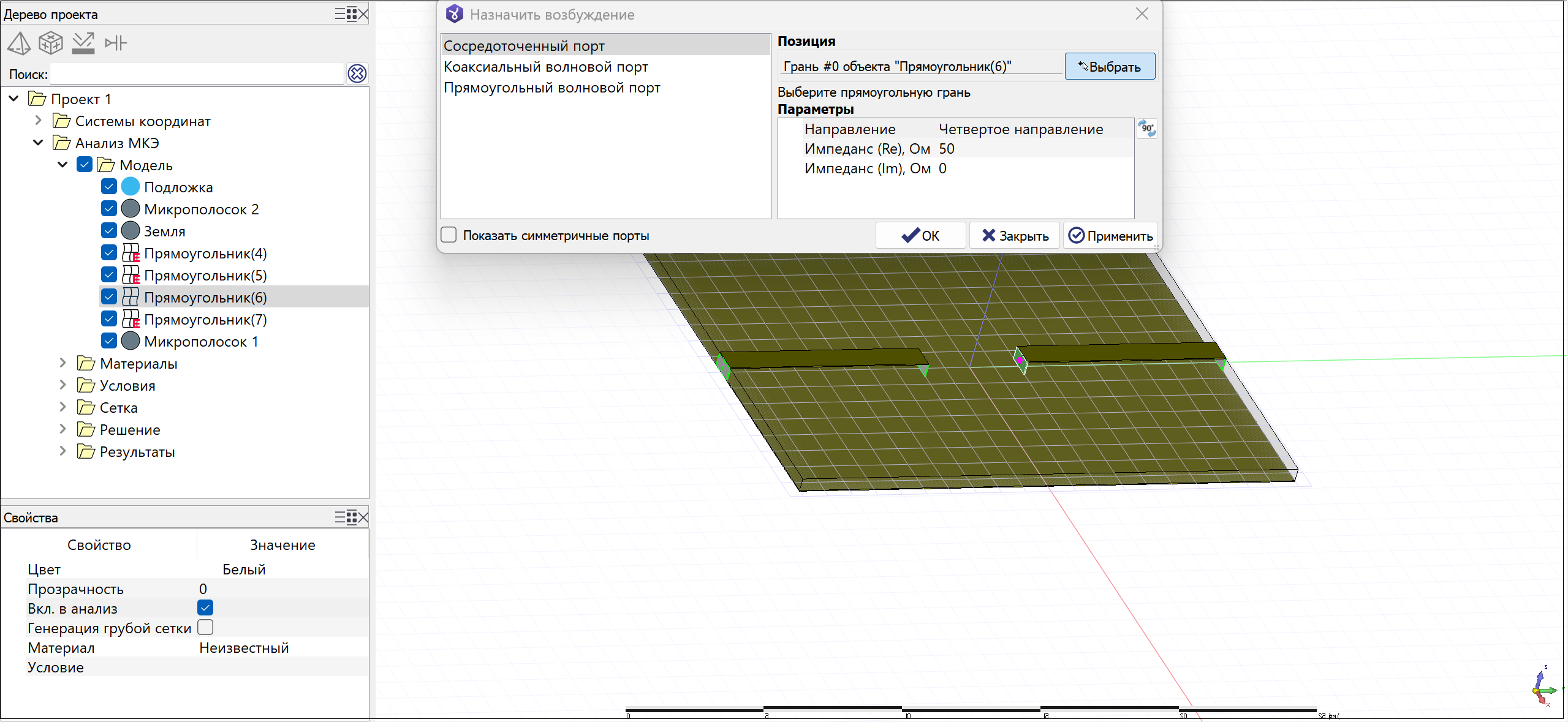The width and height of the screenshot is (1568, 722).
Task: Click the pyramid geometry icon in project tree toolbar
Action: coord(19,43)
